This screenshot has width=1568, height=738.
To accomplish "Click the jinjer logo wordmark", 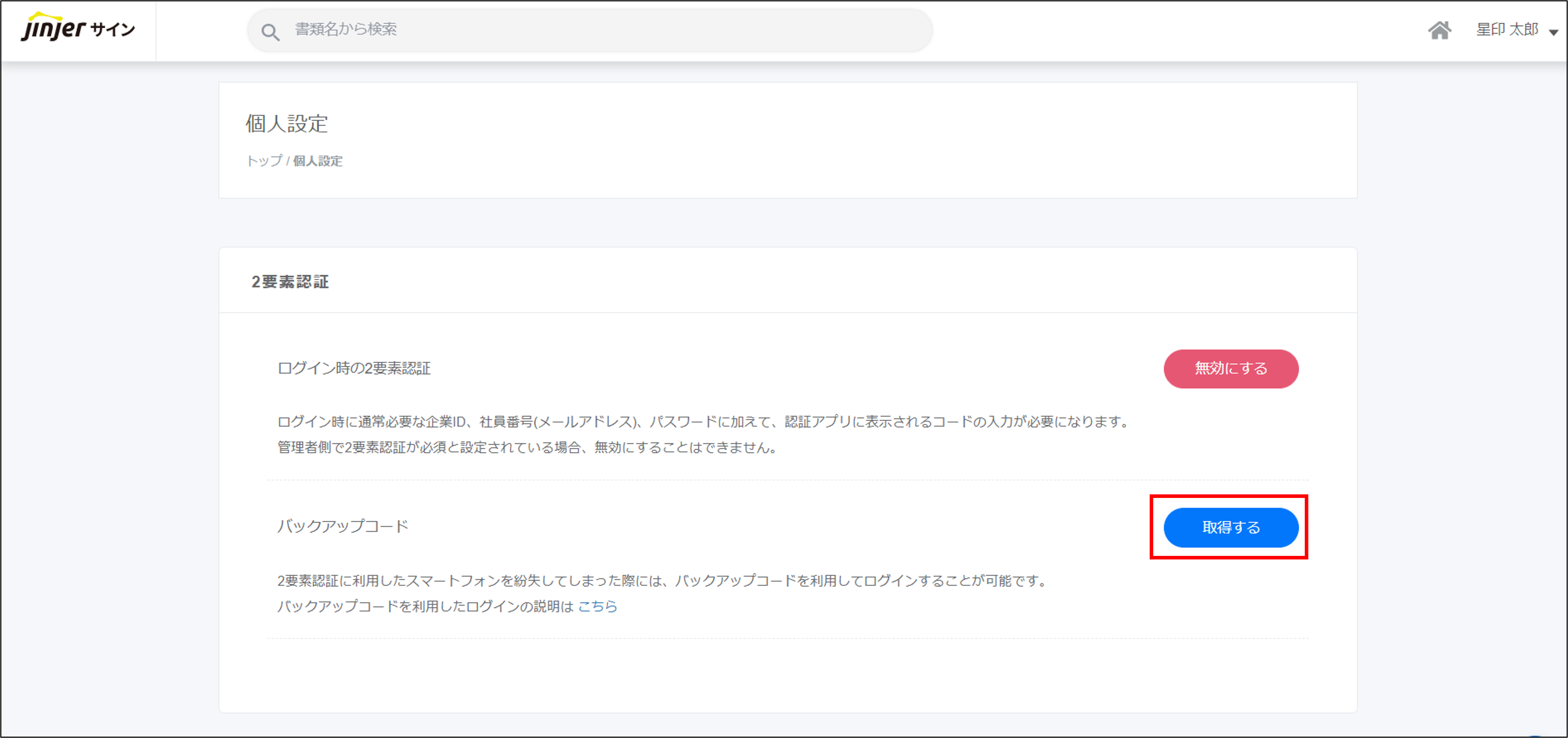I will click(x=54, y=28).
